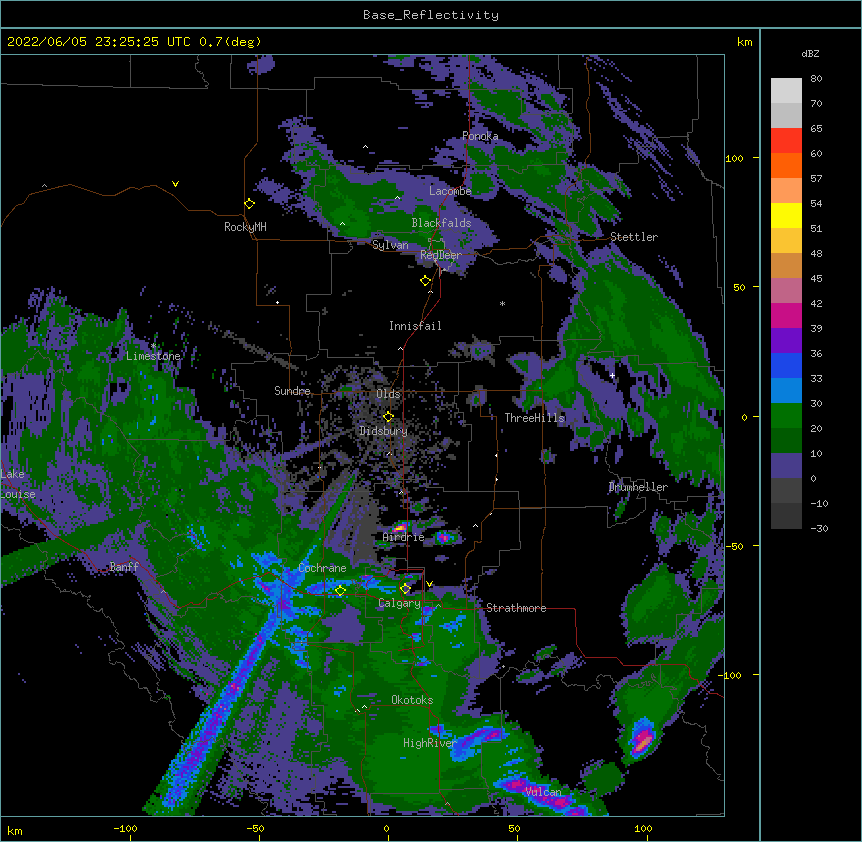The height and width of the screenshot is (842, 862).
Task: Click the Blackfalds city label
Action: click(441, 223)
